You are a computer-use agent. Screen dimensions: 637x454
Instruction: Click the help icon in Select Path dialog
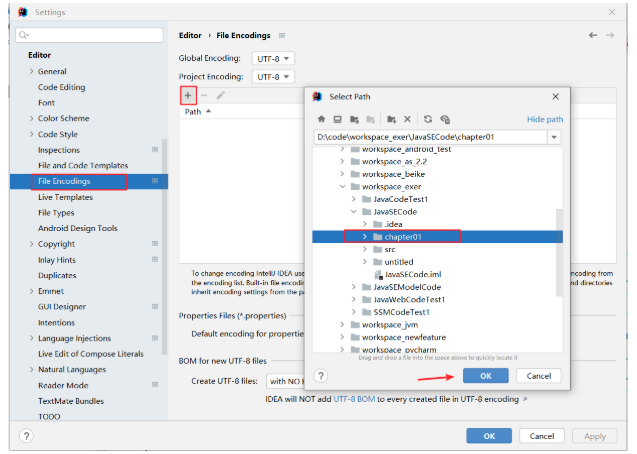click(x=321, y=376)
